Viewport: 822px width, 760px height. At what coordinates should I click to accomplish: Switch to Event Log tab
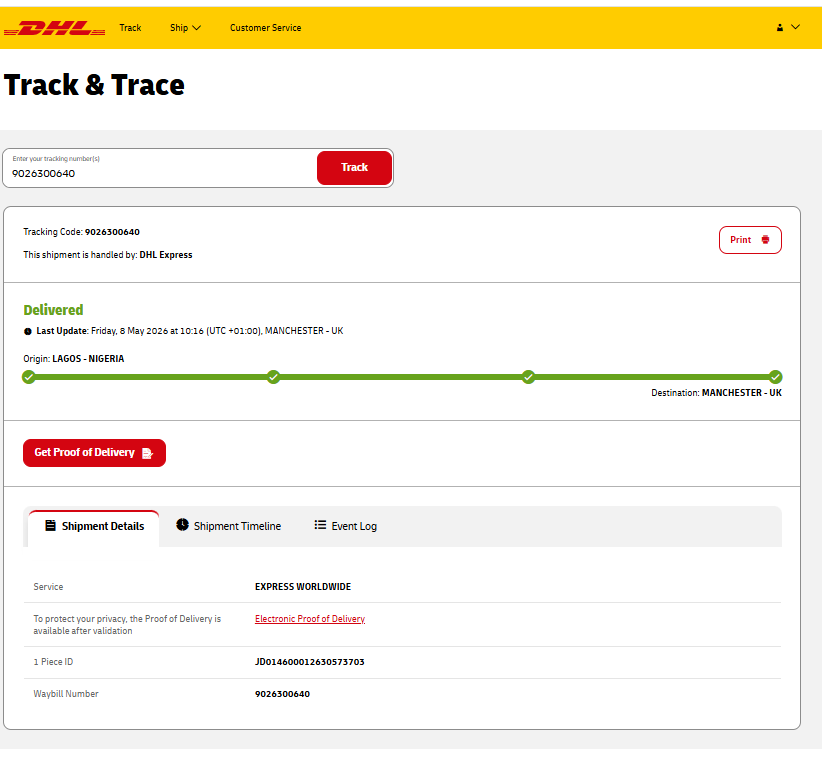pos(346,526)
